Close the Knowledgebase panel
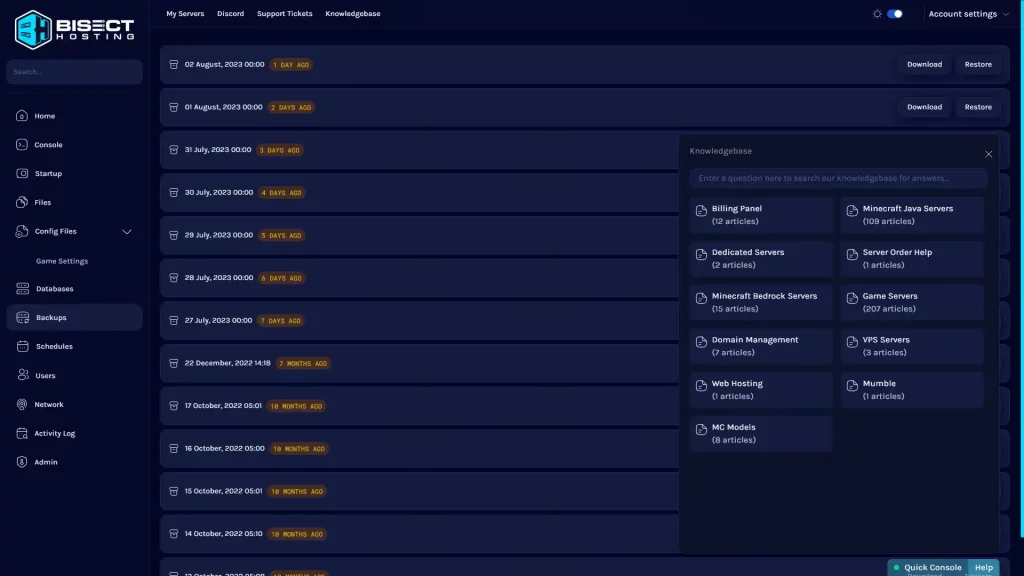Screen dimensions: 1024x576 pyautogui.click(x=988, y=154)
